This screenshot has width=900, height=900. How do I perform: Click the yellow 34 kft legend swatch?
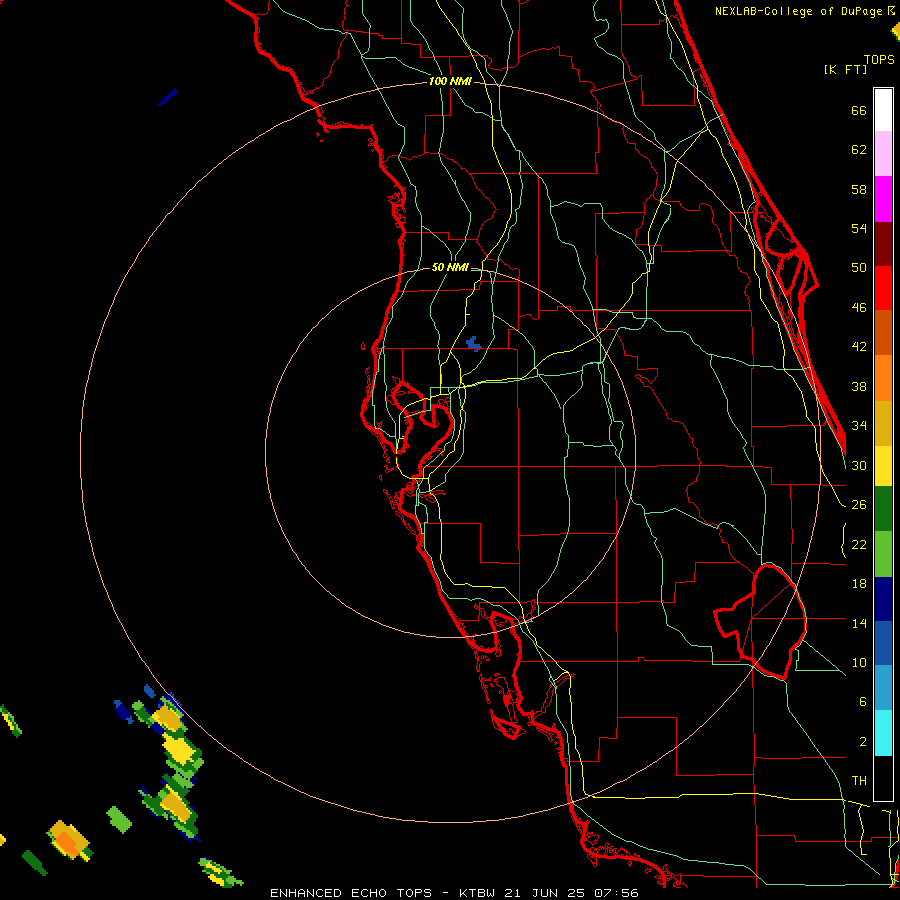coord(883,466)
